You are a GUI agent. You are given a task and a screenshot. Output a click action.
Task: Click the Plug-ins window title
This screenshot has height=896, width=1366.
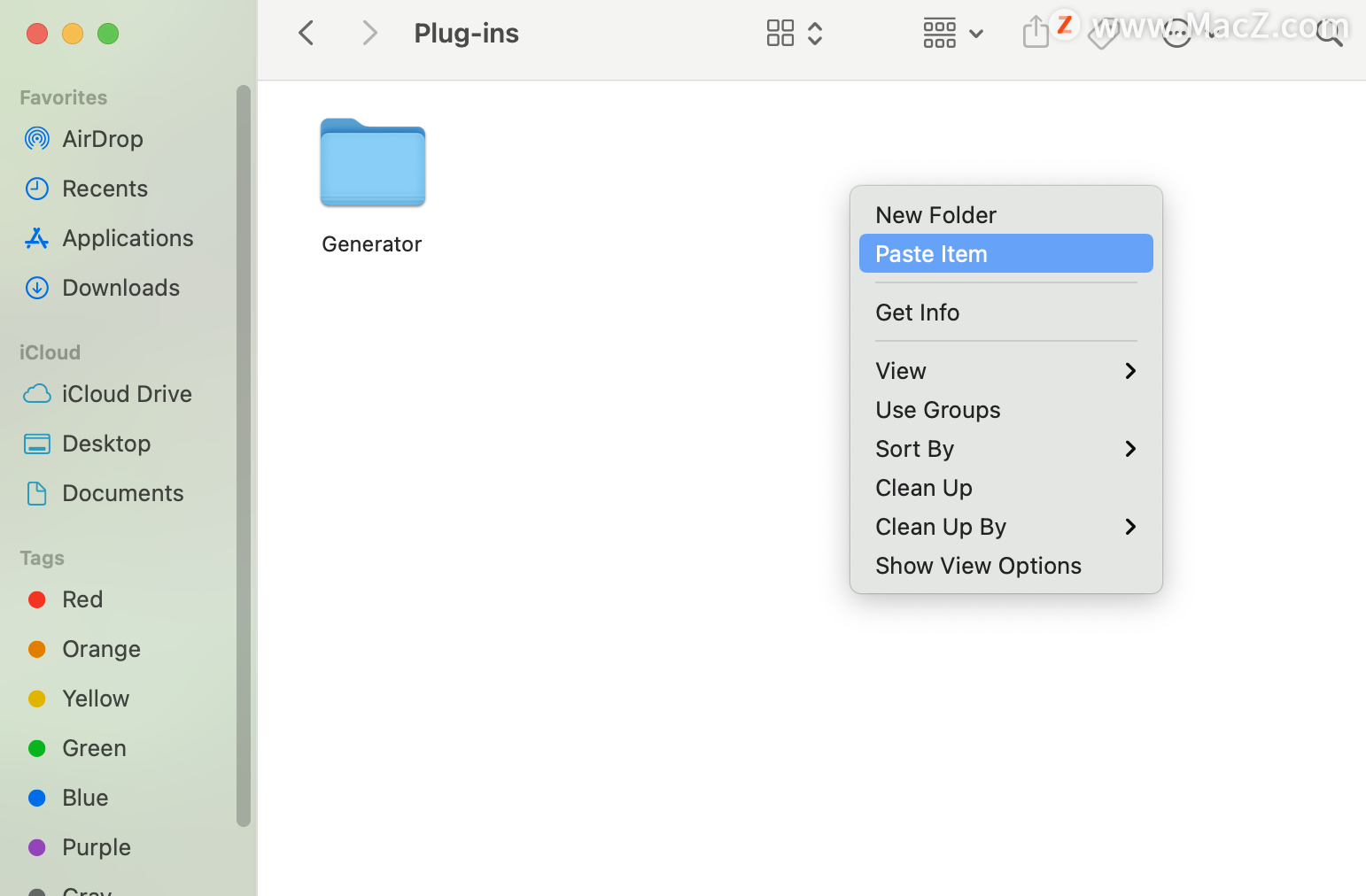coord(467,34)
